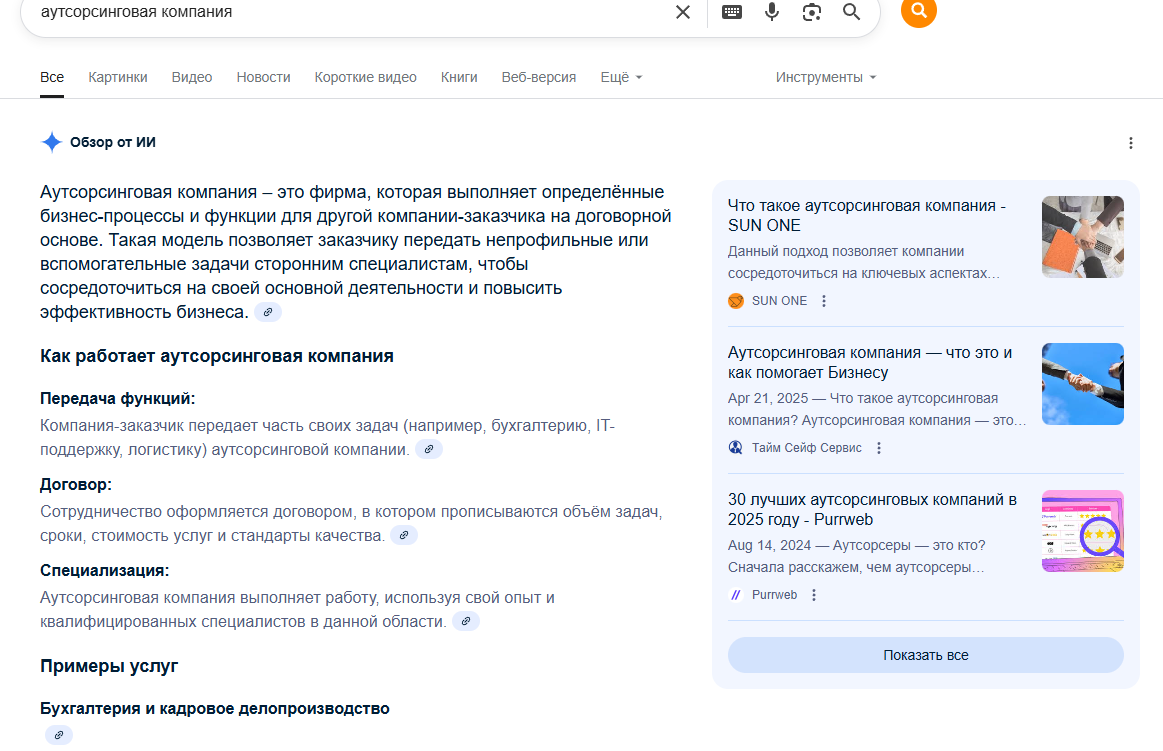Click the Тайм Сейф Сервис favicon
This screenshot has height=751, width=1163.
click(736, 448)
